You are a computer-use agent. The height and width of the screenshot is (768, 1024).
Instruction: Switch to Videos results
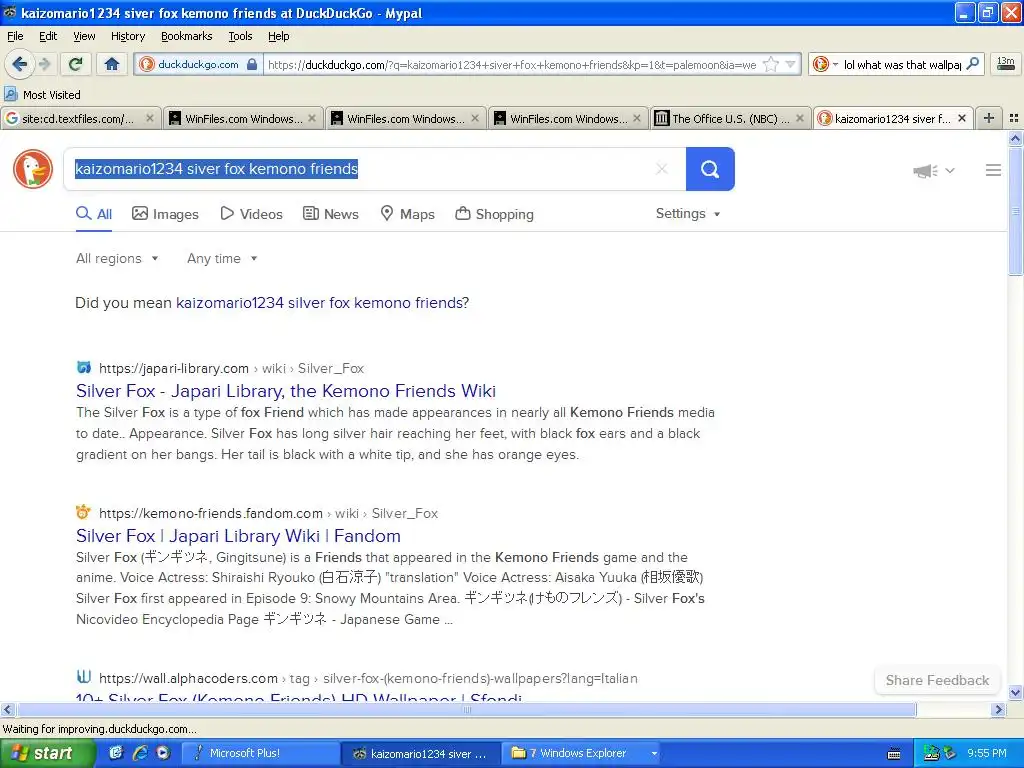tap(251, 214)
